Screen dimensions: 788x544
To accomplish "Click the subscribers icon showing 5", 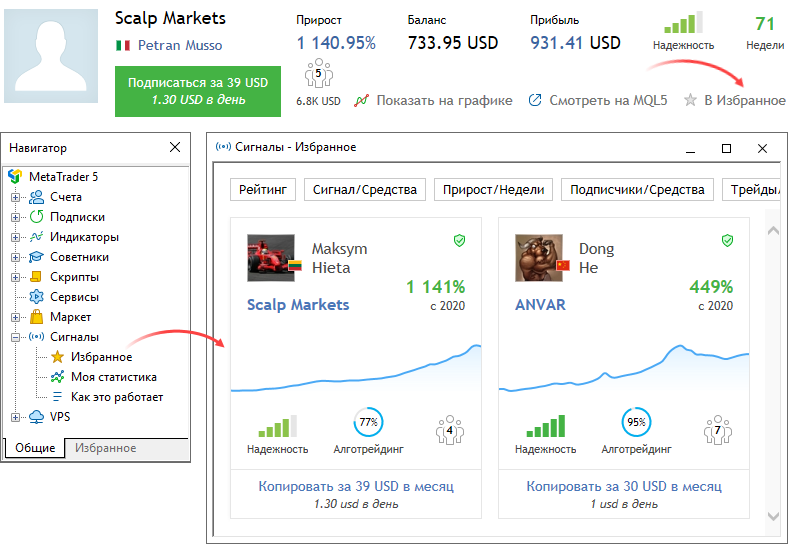I will 319,74.
